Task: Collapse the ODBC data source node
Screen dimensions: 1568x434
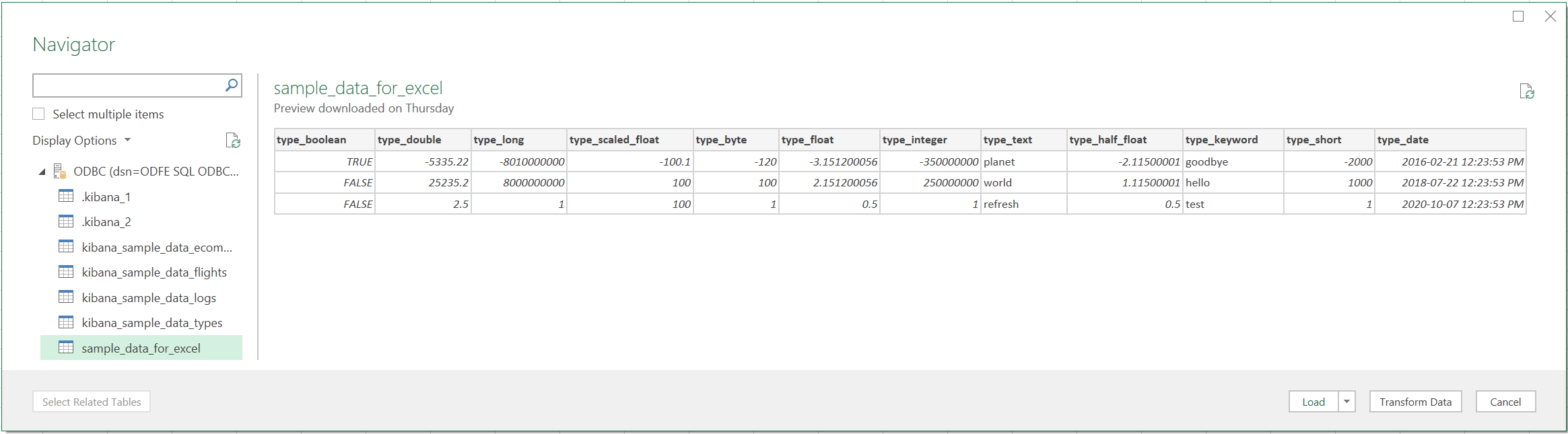Action: click(x=42, y=172)
